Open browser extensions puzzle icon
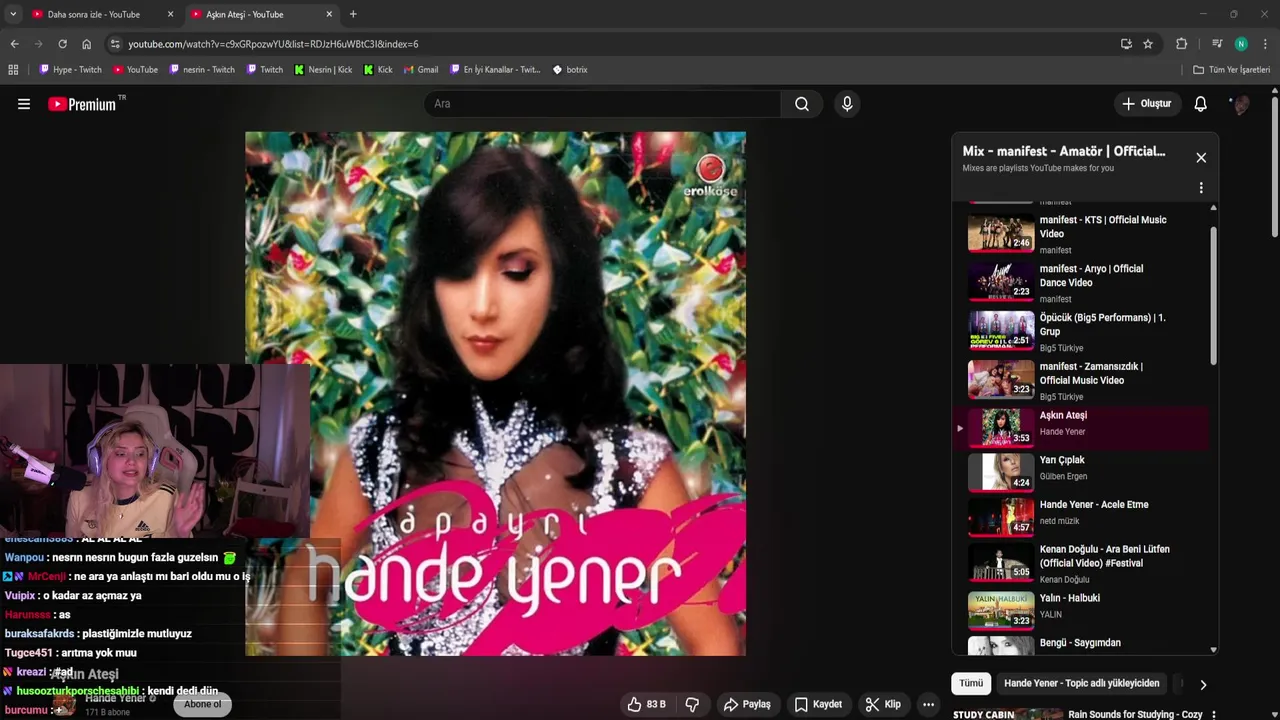This screenshot has height=720, width=1280. (1181, 44)
